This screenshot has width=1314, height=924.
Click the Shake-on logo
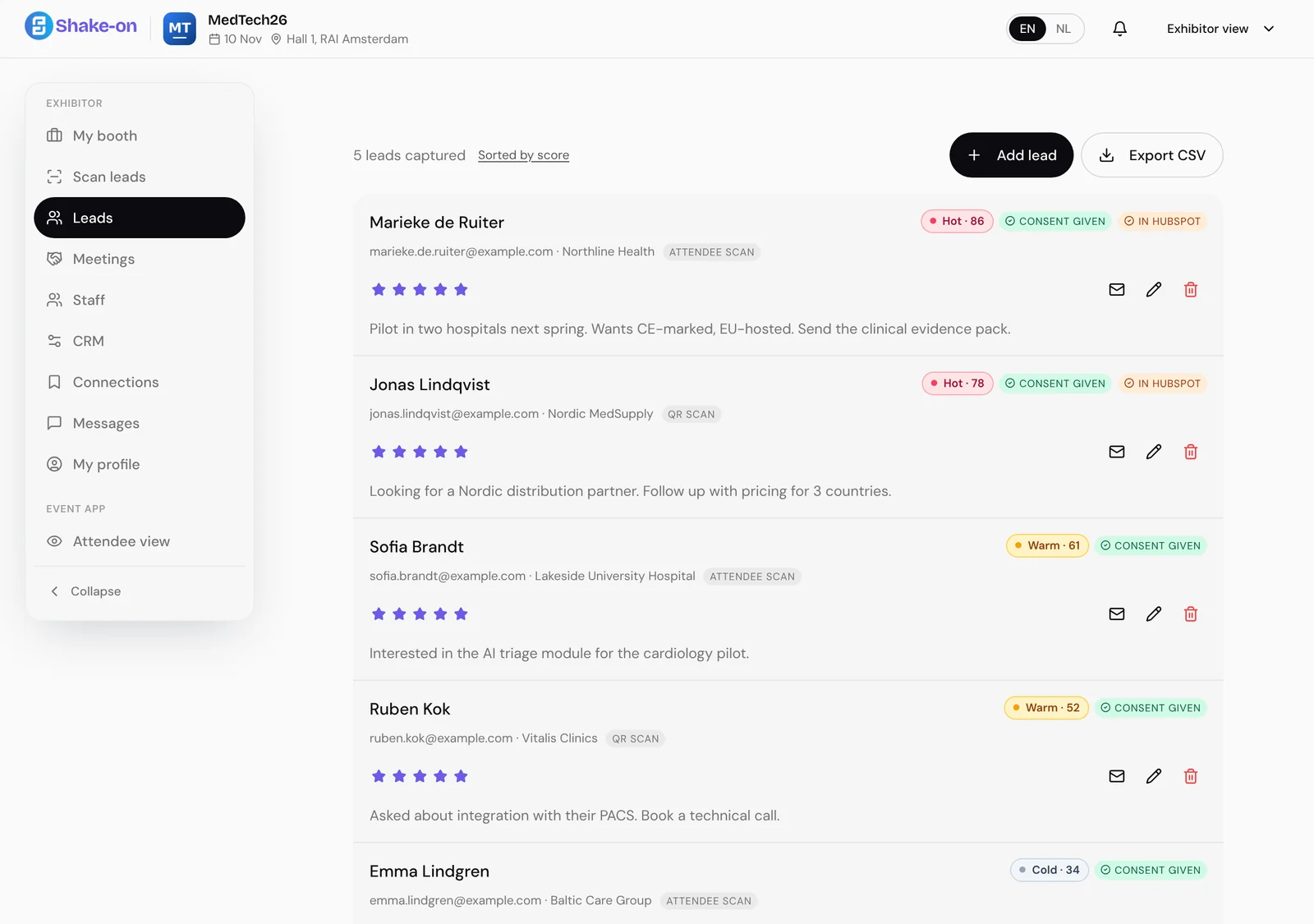coord(80,26)
